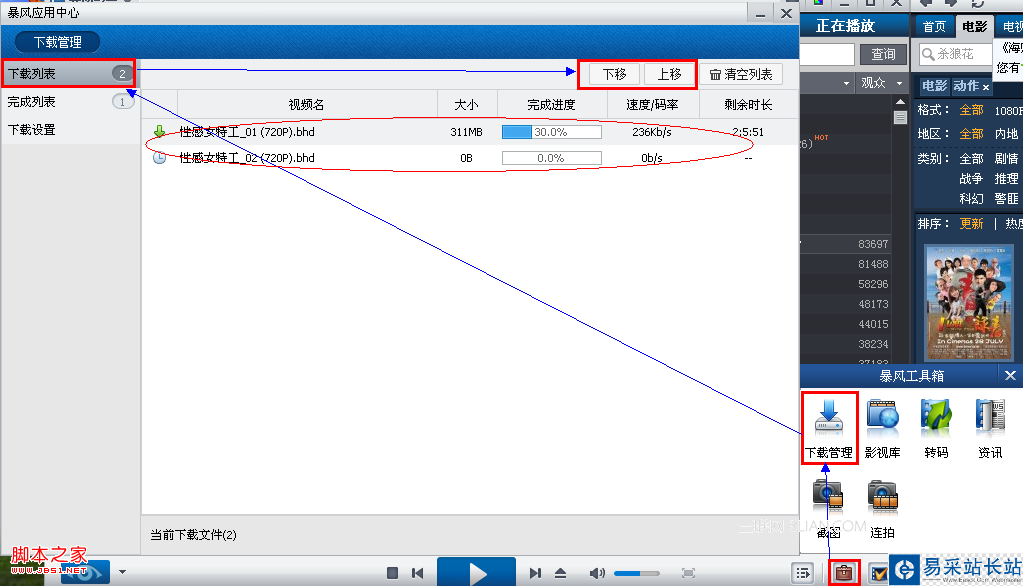Open the 资讯 news tool

990,427
